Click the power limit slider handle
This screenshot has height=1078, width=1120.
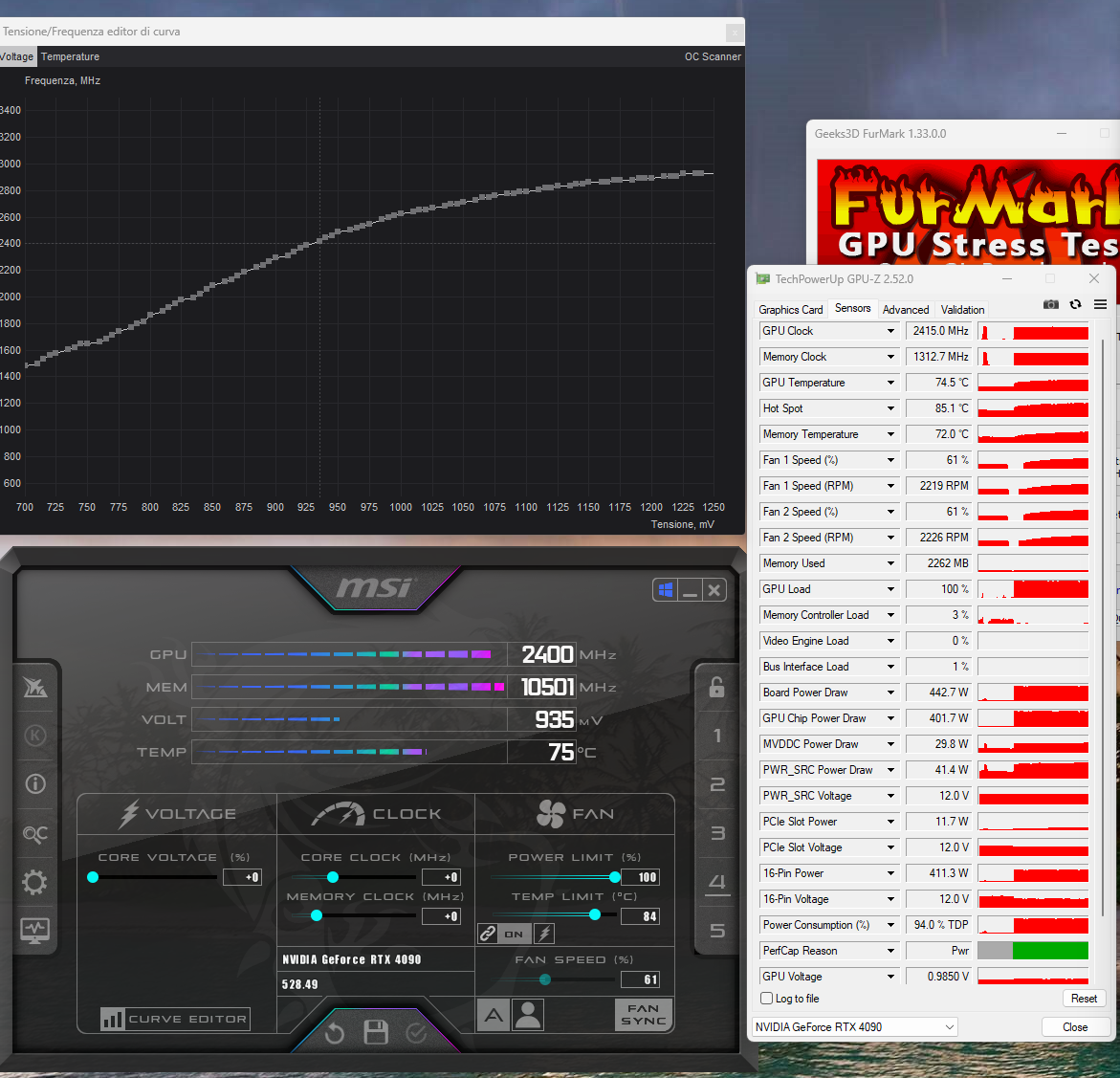[x=615, y=876]
